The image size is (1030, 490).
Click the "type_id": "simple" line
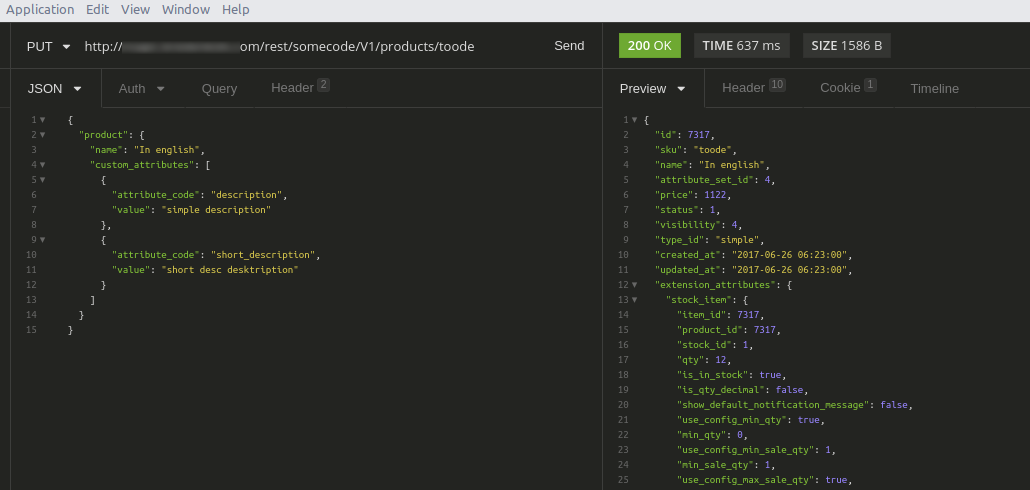coord(709,240)
